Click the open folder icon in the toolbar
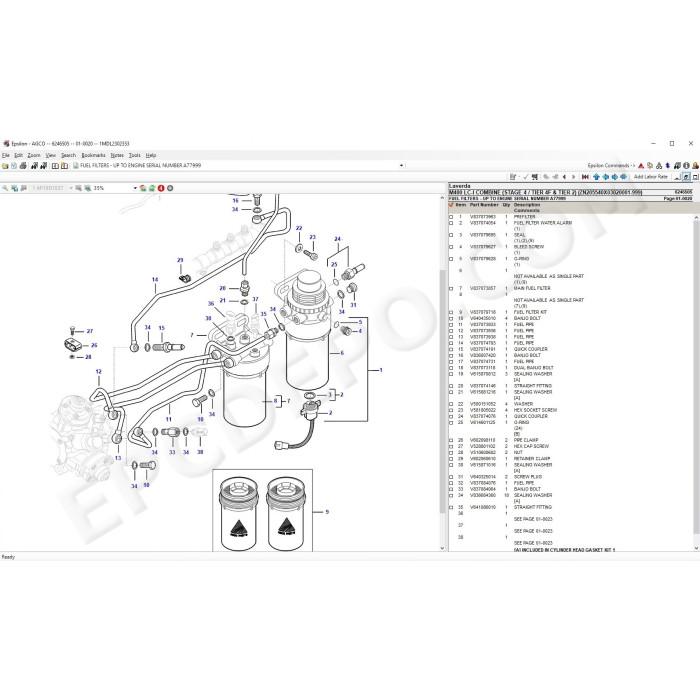700x700 pixels. click(5, 166)
